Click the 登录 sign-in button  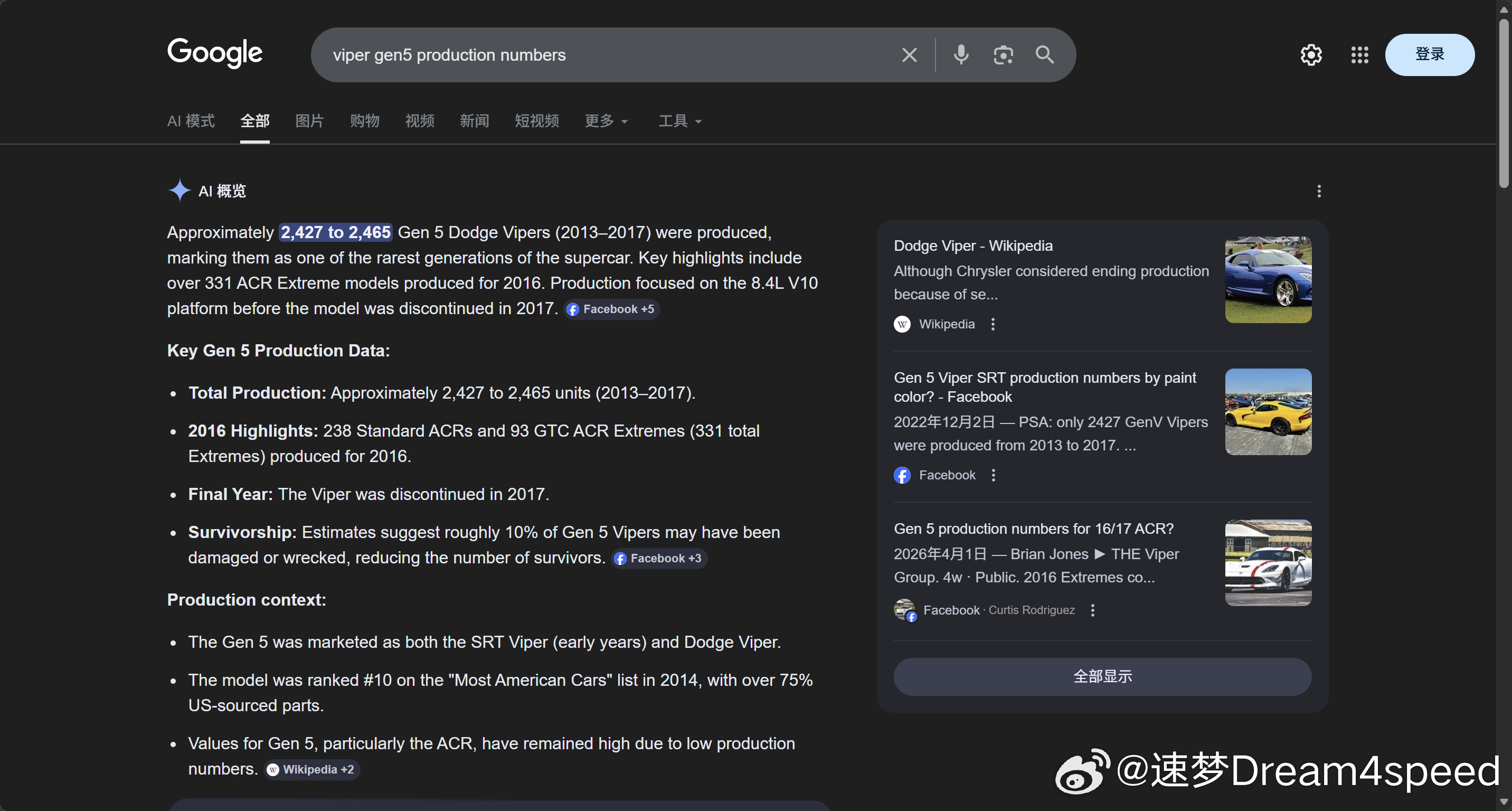(1429, 54)
